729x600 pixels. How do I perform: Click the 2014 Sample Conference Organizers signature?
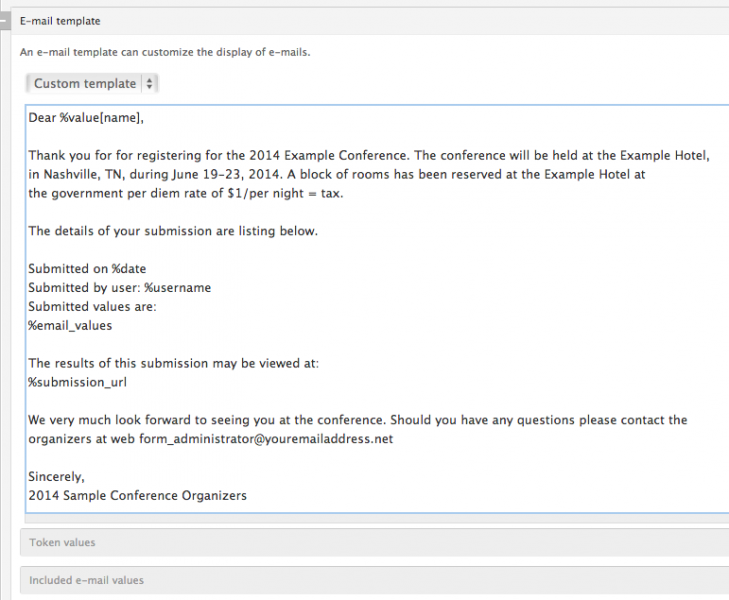(x=137, y=495)
